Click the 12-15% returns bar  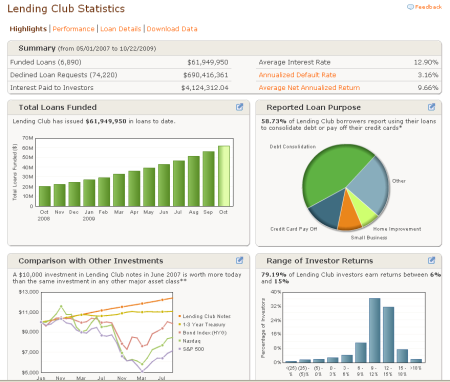[388, 335]
